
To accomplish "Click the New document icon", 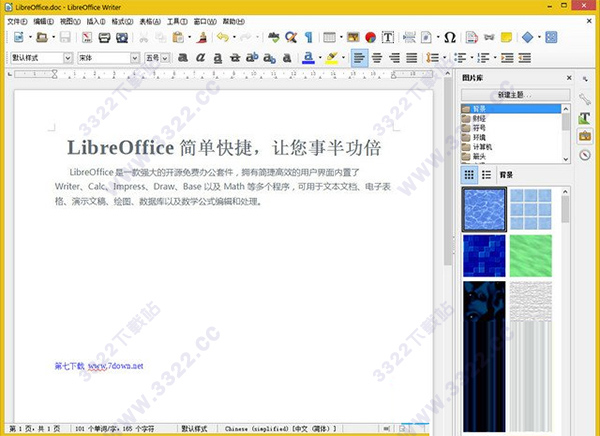I will tap(18, 37).
